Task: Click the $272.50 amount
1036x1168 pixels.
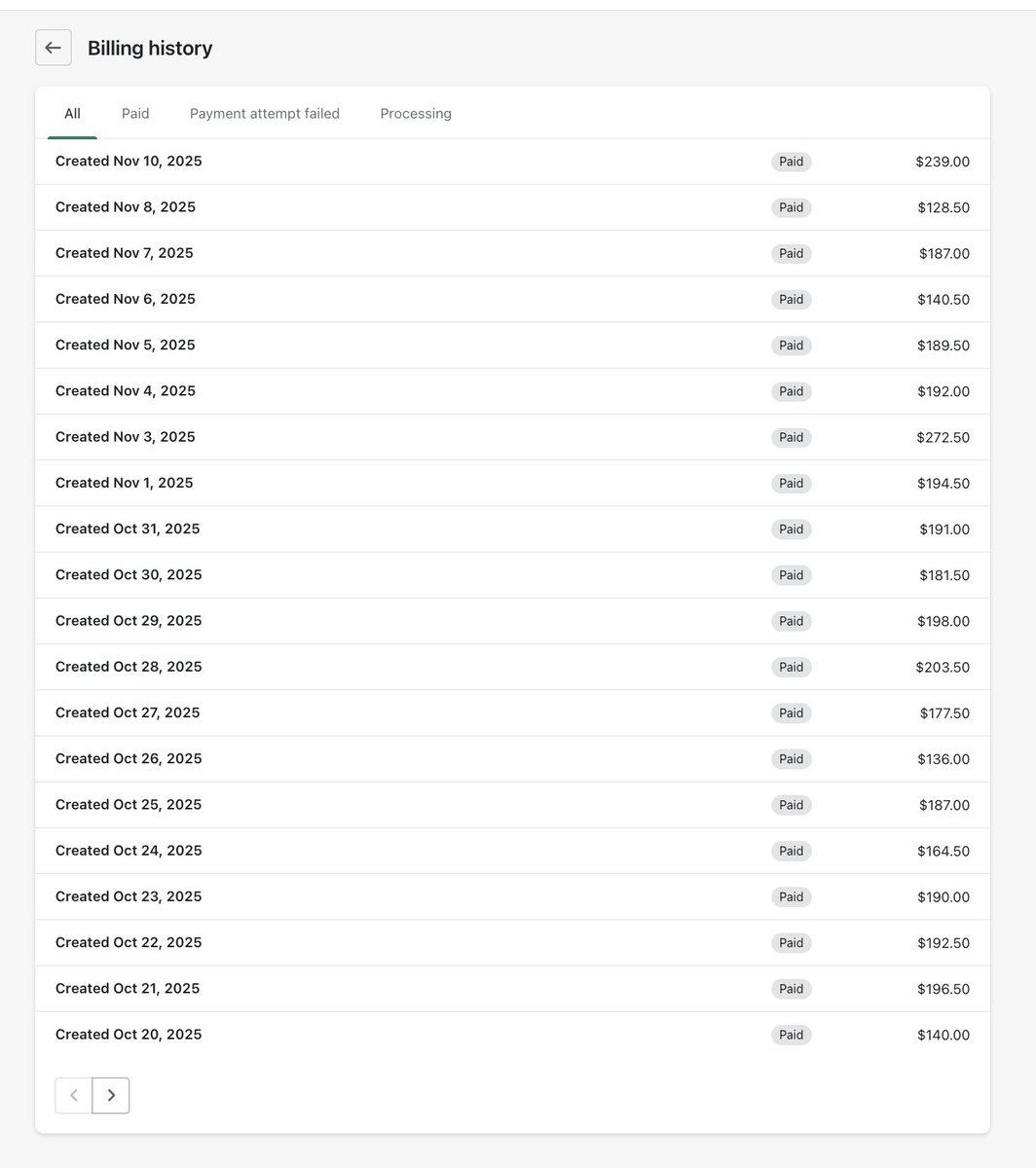Action: click(943, 437)
